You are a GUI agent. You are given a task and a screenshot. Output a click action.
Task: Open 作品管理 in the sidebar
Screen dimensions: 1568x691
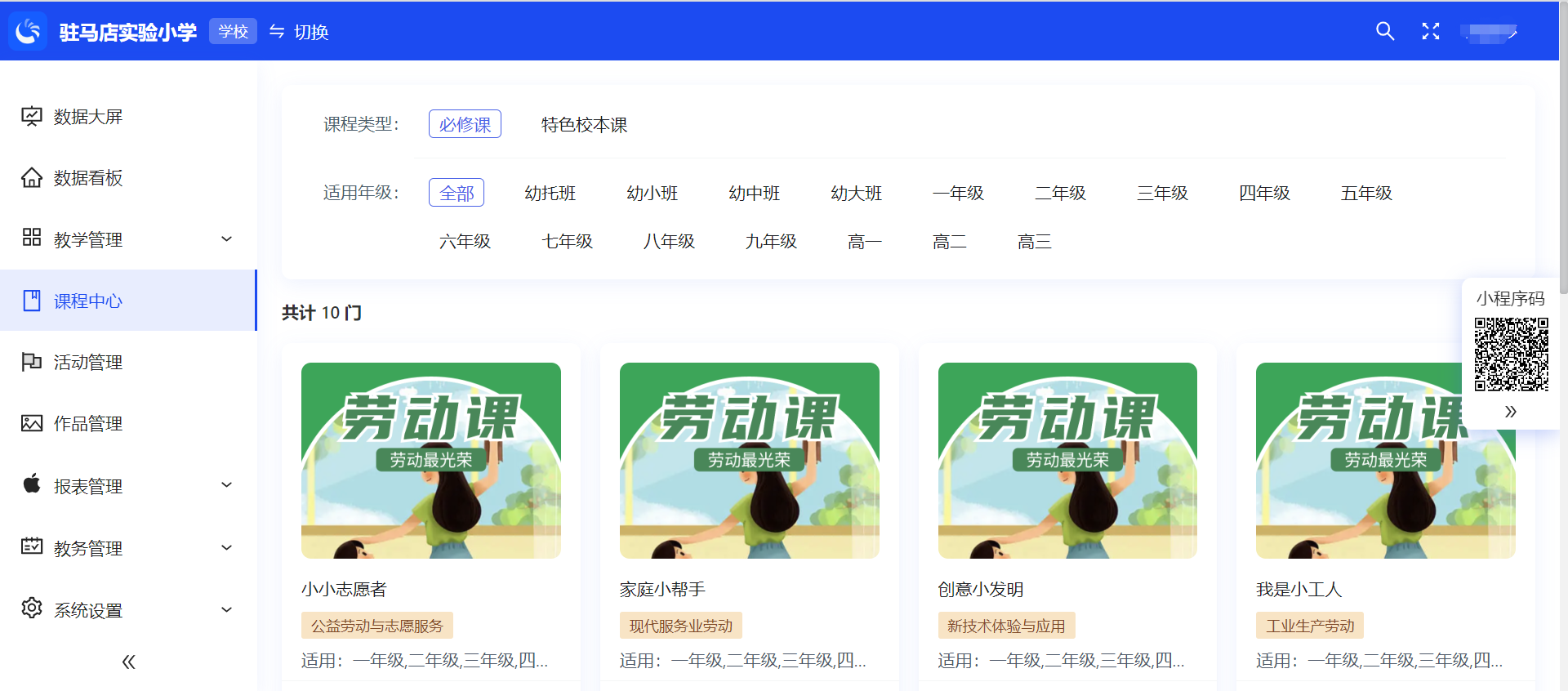[x=87, y=424]
